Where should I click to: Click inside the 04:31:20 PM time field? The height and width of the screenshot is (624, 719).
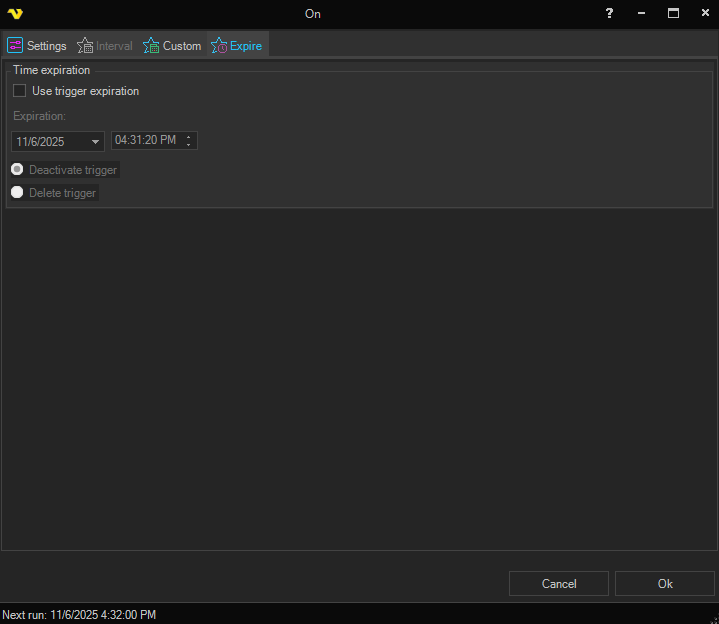pyautogui.click(x=146, y=141)
